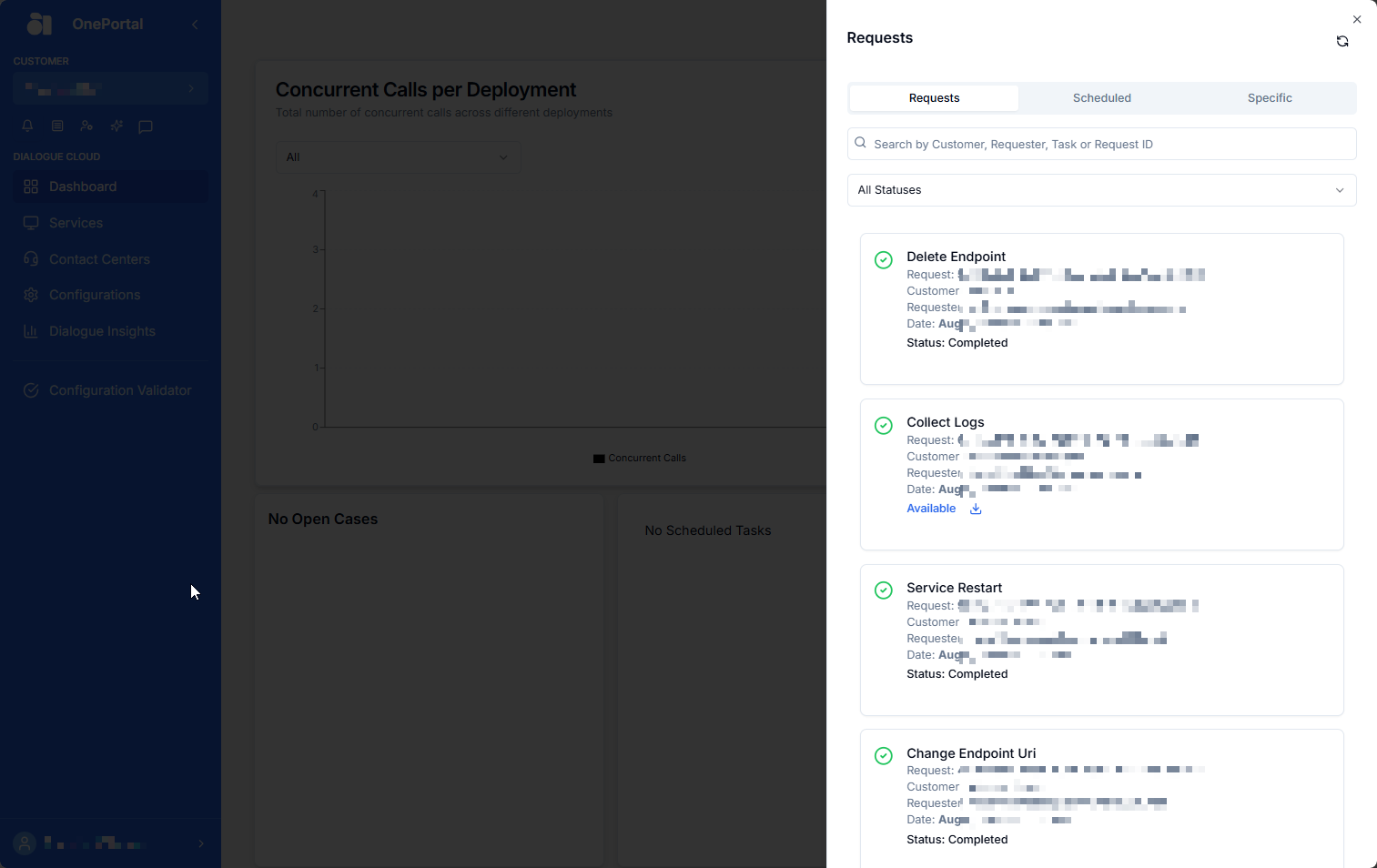Collapse the sidebar with the chevron arrow
Image resolution: width=1377 pixels, height=868 pixels.
(x=195, y=25)
